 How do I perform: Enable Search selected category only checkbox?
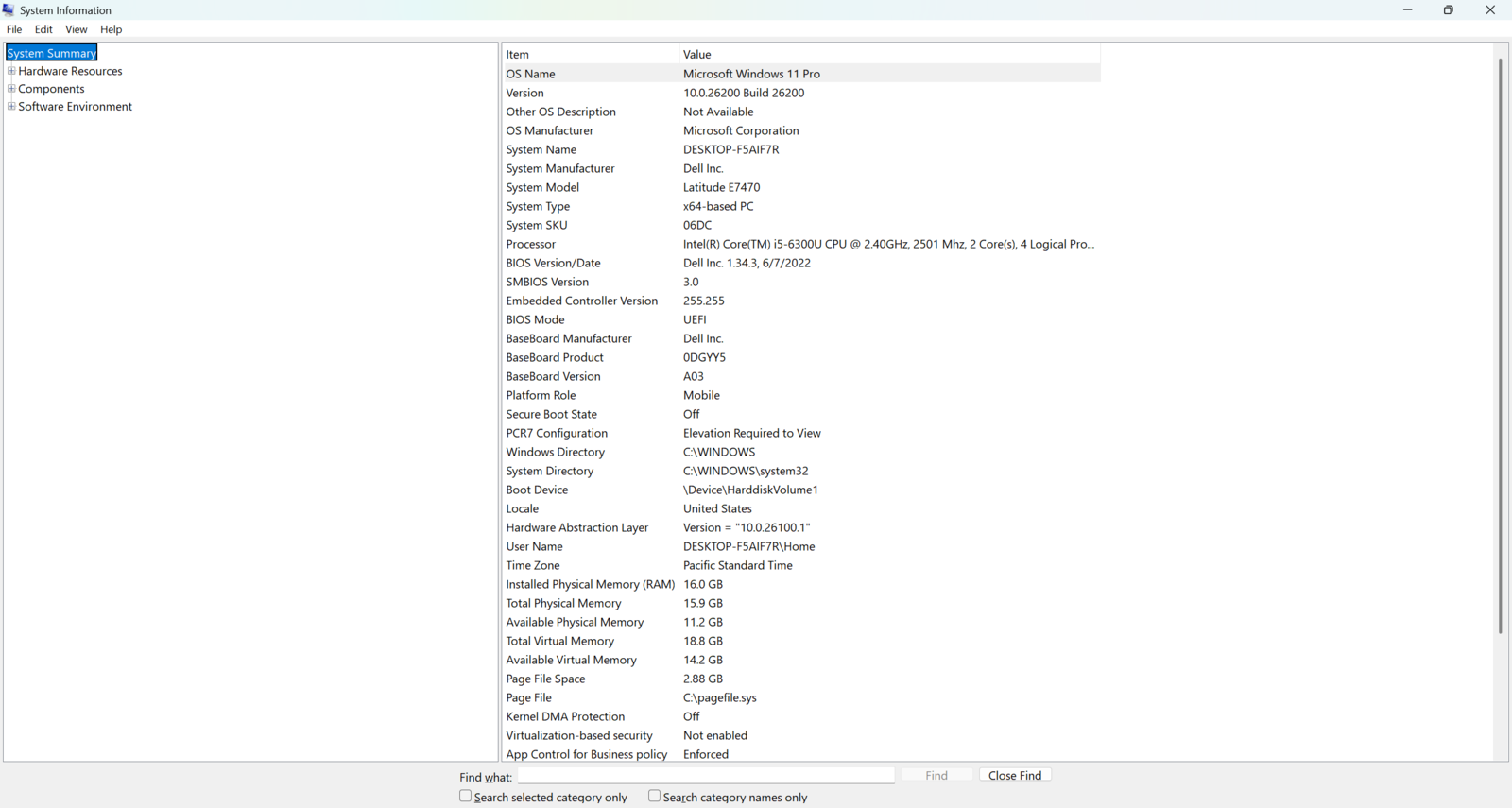[x=465, y=797]
